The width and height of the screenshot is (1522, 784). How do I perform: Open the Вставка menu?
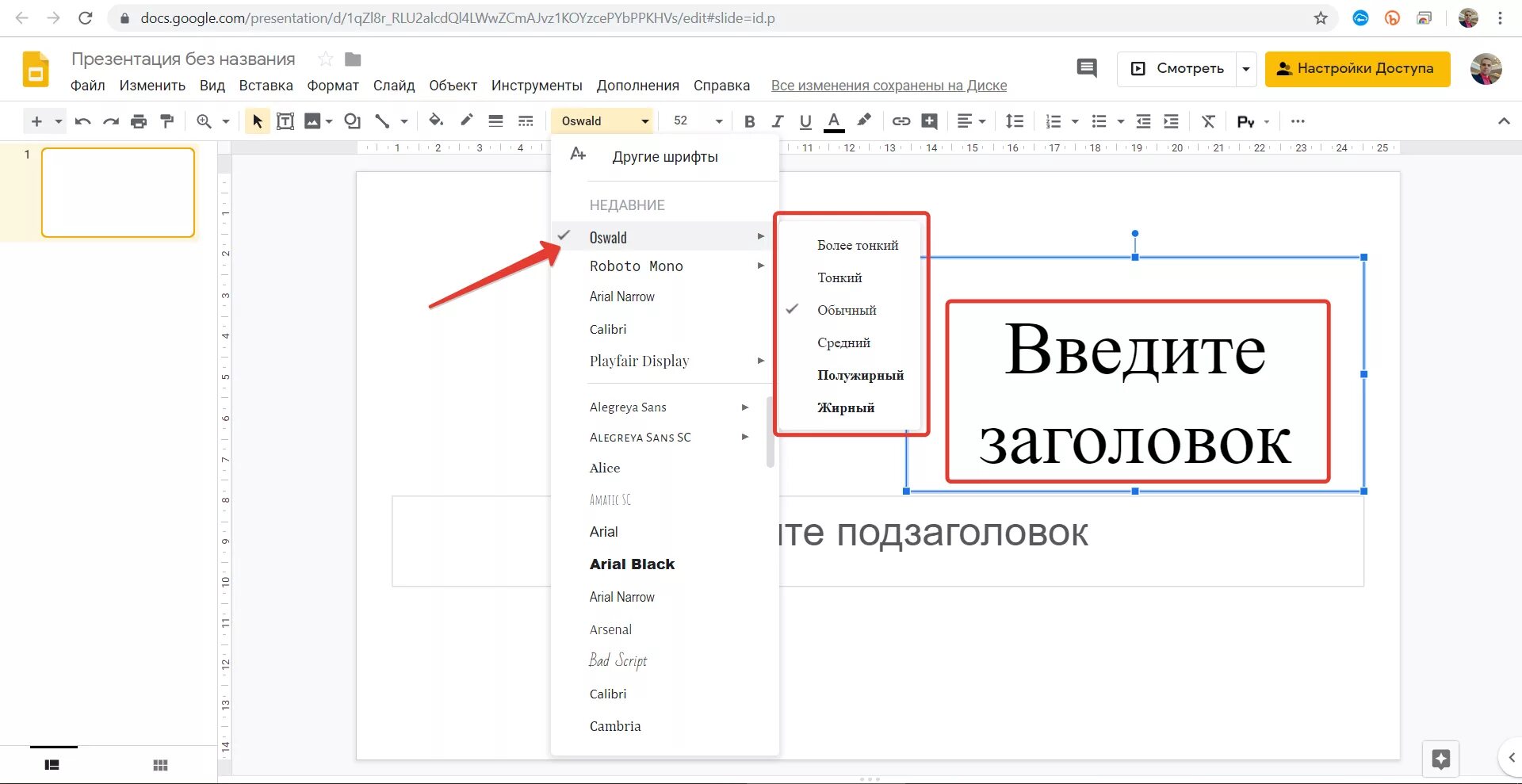(x=266, y=86)
